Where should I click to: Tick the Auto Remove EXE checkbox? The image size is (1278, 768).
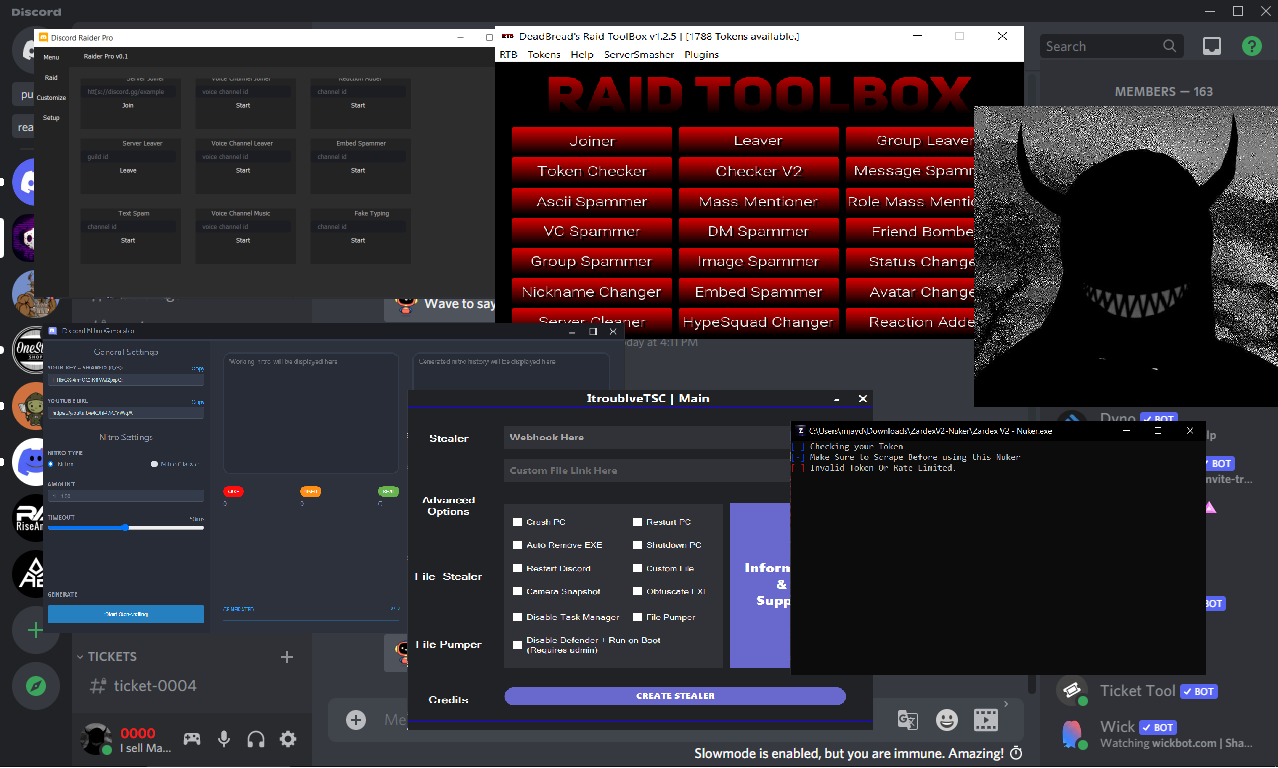pyautogui.click(x=517, y=545)
